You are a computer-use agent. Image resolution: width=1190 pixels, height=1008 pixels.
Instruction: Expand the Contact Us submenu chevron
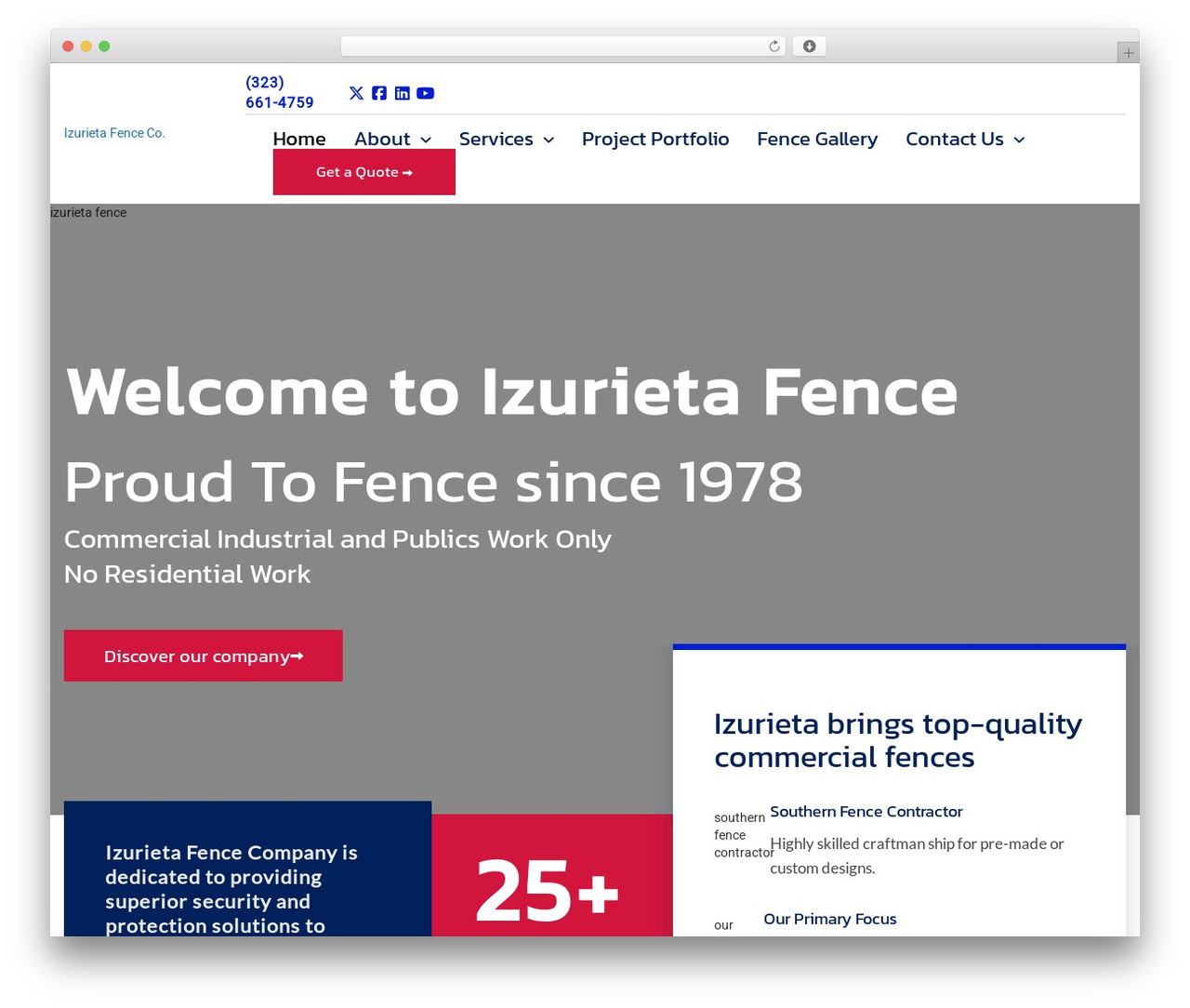[x=1019, y=139]
